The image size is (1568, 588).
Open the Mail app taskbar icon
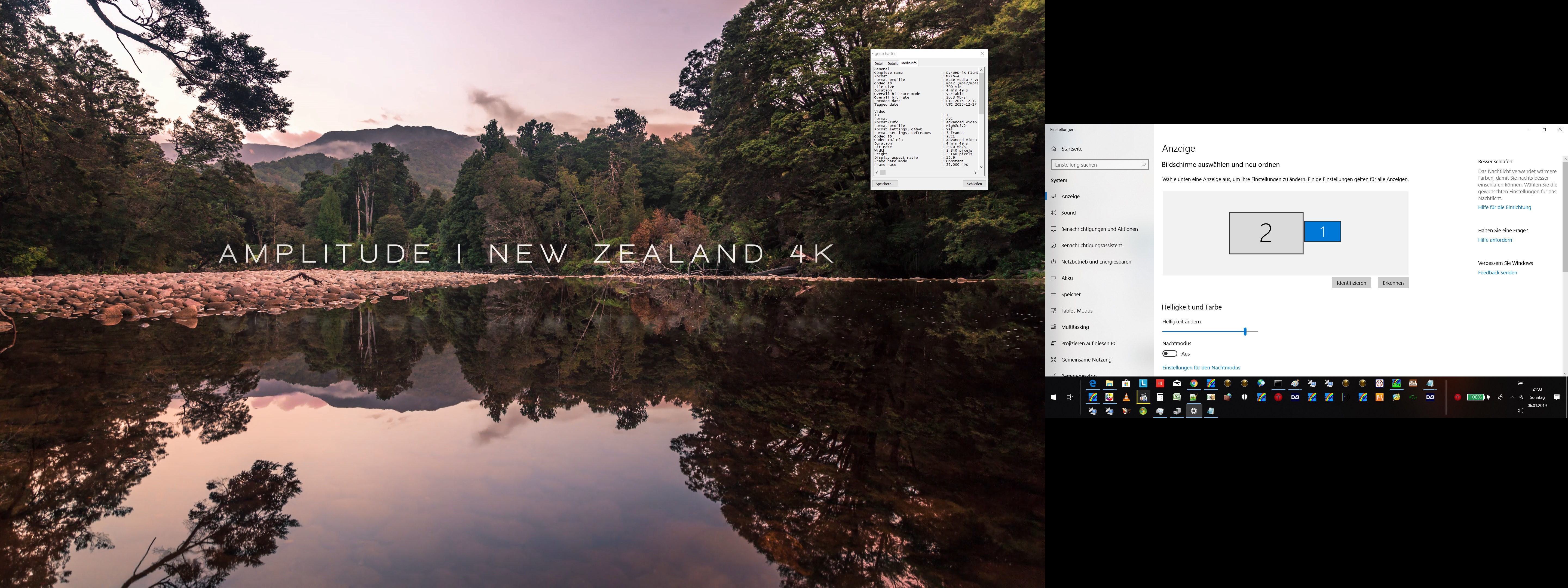(1177, 384)
